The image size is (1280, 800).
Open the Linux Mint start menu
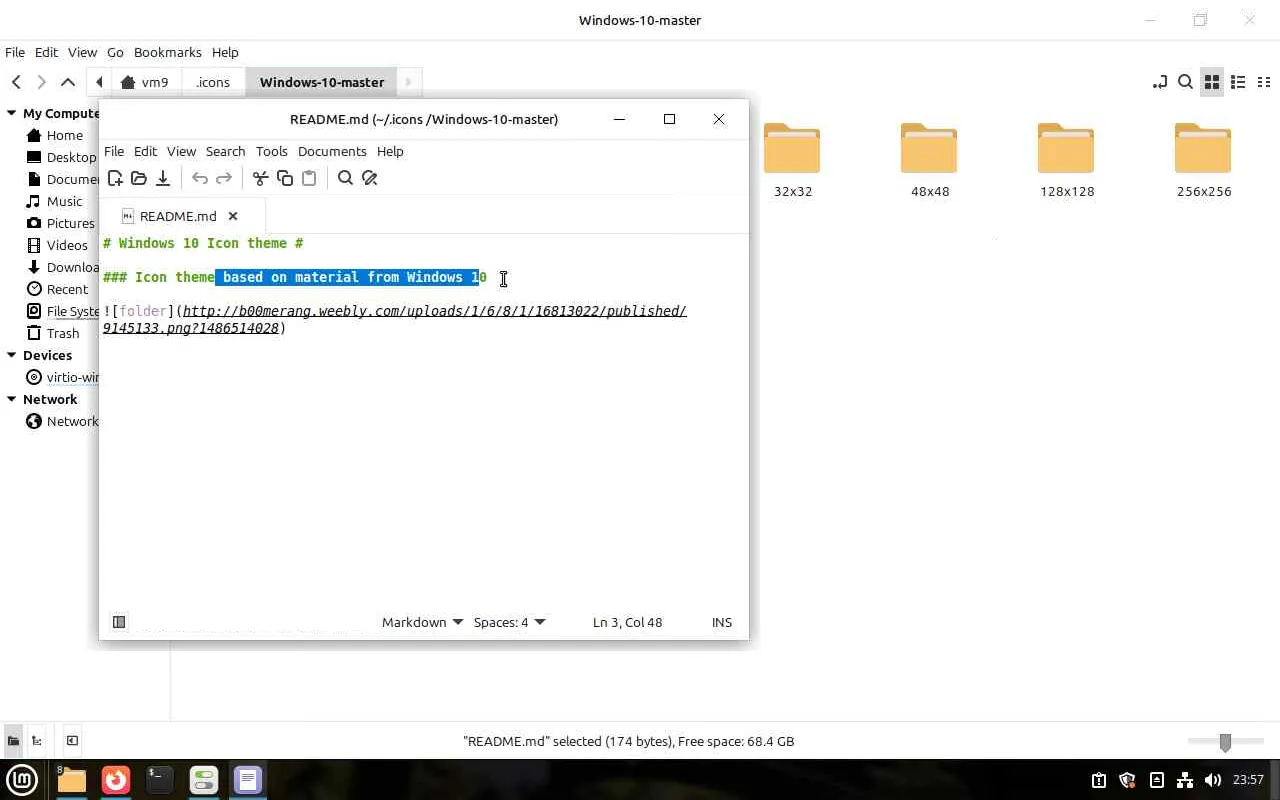(x=22, y=779)
